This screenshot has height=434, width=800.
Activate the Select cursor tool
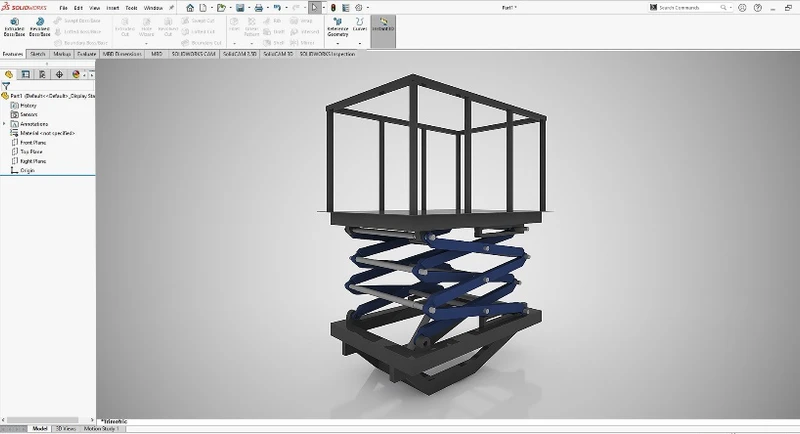click(x=314, y=8)
